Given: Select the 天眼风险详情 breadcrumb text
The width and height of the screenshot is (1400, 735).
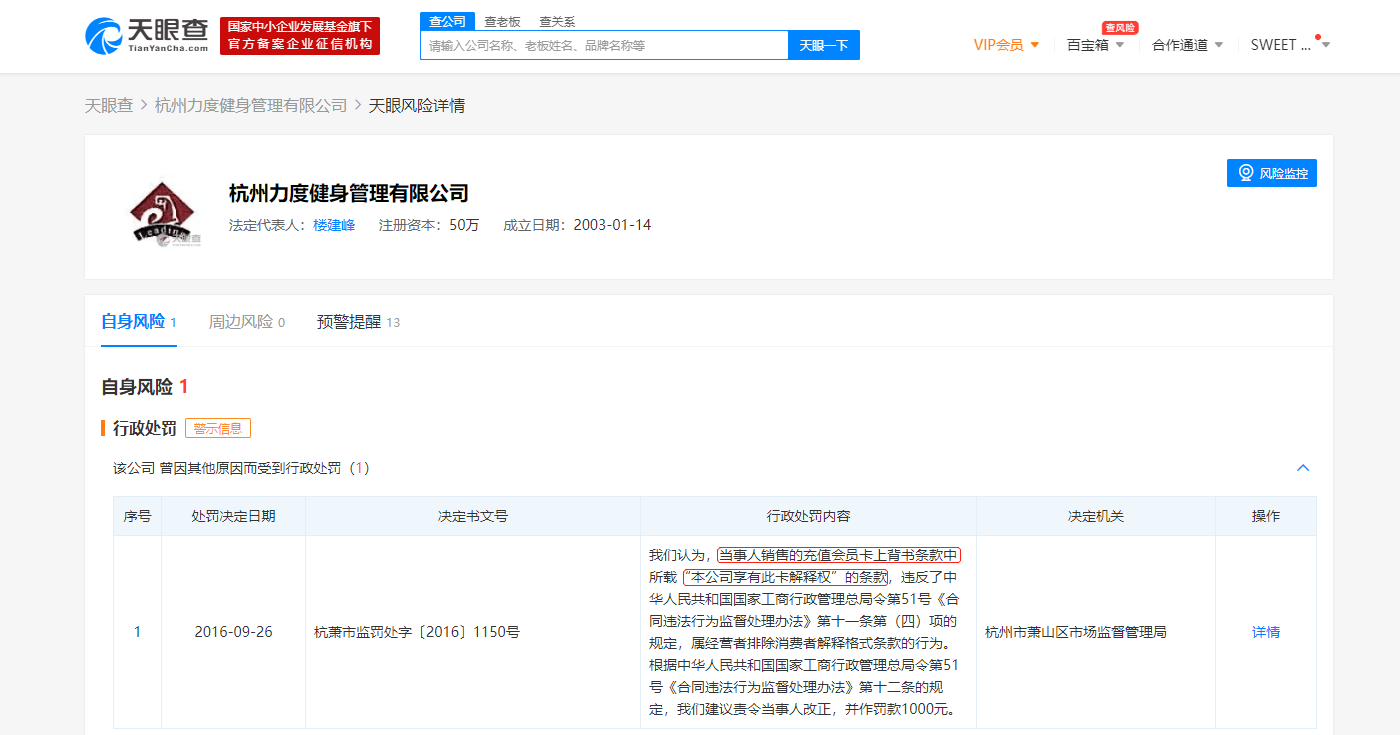Looking at the screenshot, I should 417,105.
